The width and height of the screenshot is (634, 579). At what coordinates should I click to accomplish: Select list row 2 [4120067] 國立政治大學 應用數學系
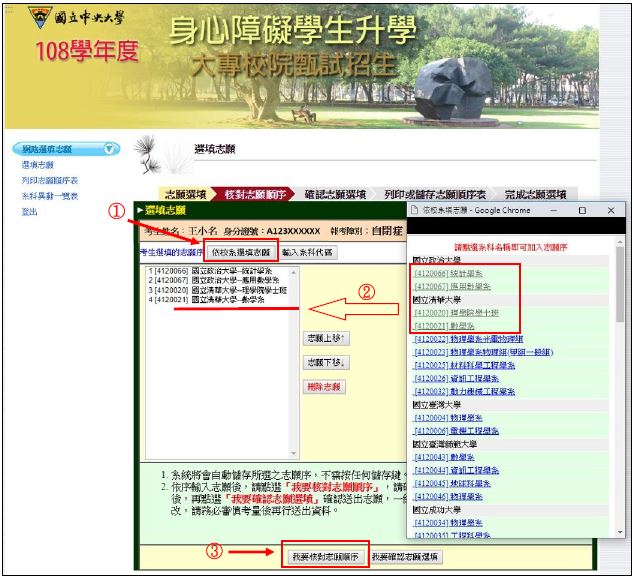click(x=216, y=280)
